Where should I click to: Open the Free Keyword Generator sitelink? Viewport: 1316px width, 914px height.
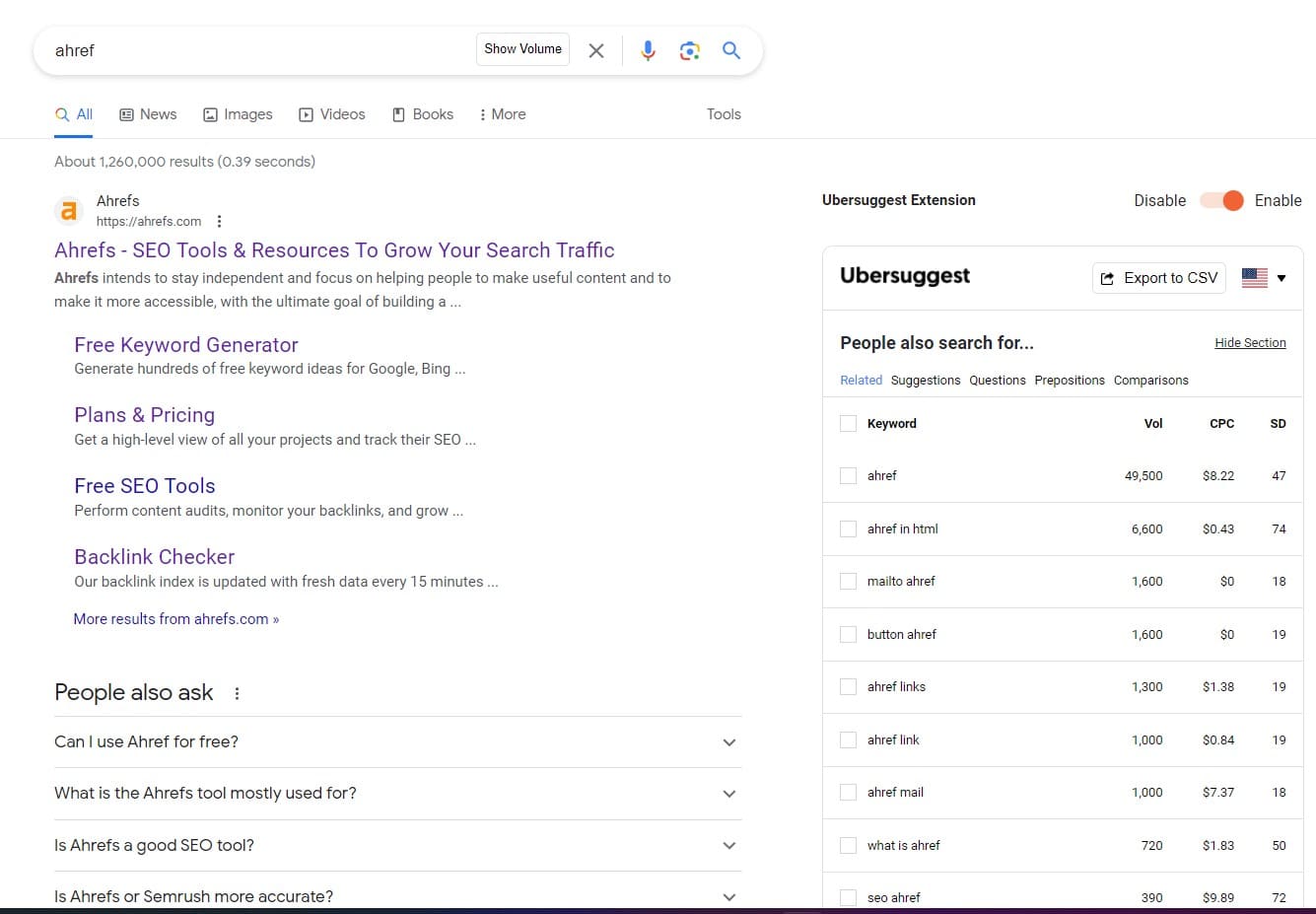(x=186, y=345)
